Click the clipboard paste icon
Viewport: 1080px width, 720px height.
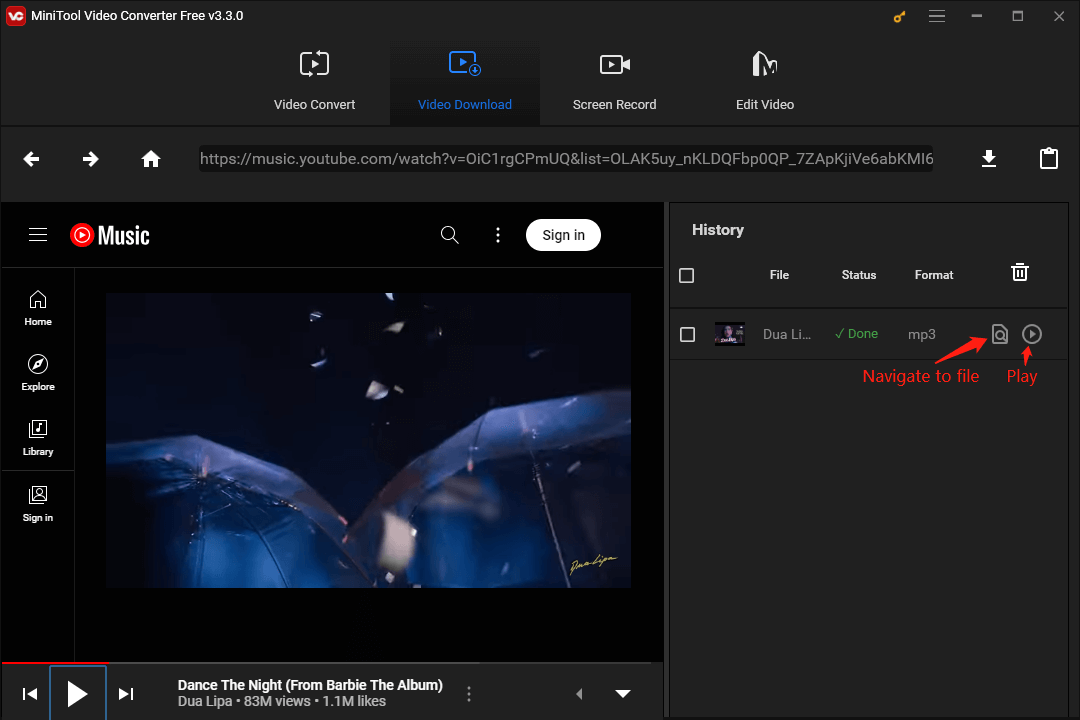coord(1048,158)
